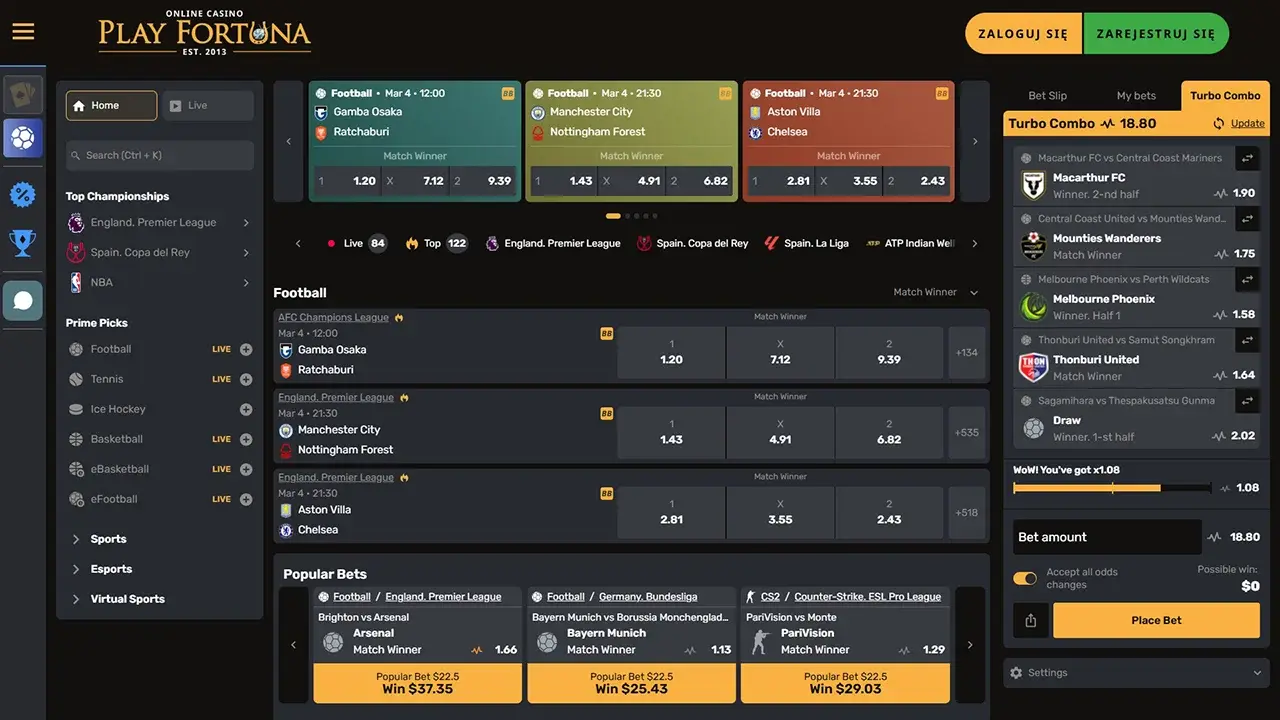The width and height of the screenshot is (1280, 720).
Task: Open Match Winner market dropdown
Action: pos(936,292)
